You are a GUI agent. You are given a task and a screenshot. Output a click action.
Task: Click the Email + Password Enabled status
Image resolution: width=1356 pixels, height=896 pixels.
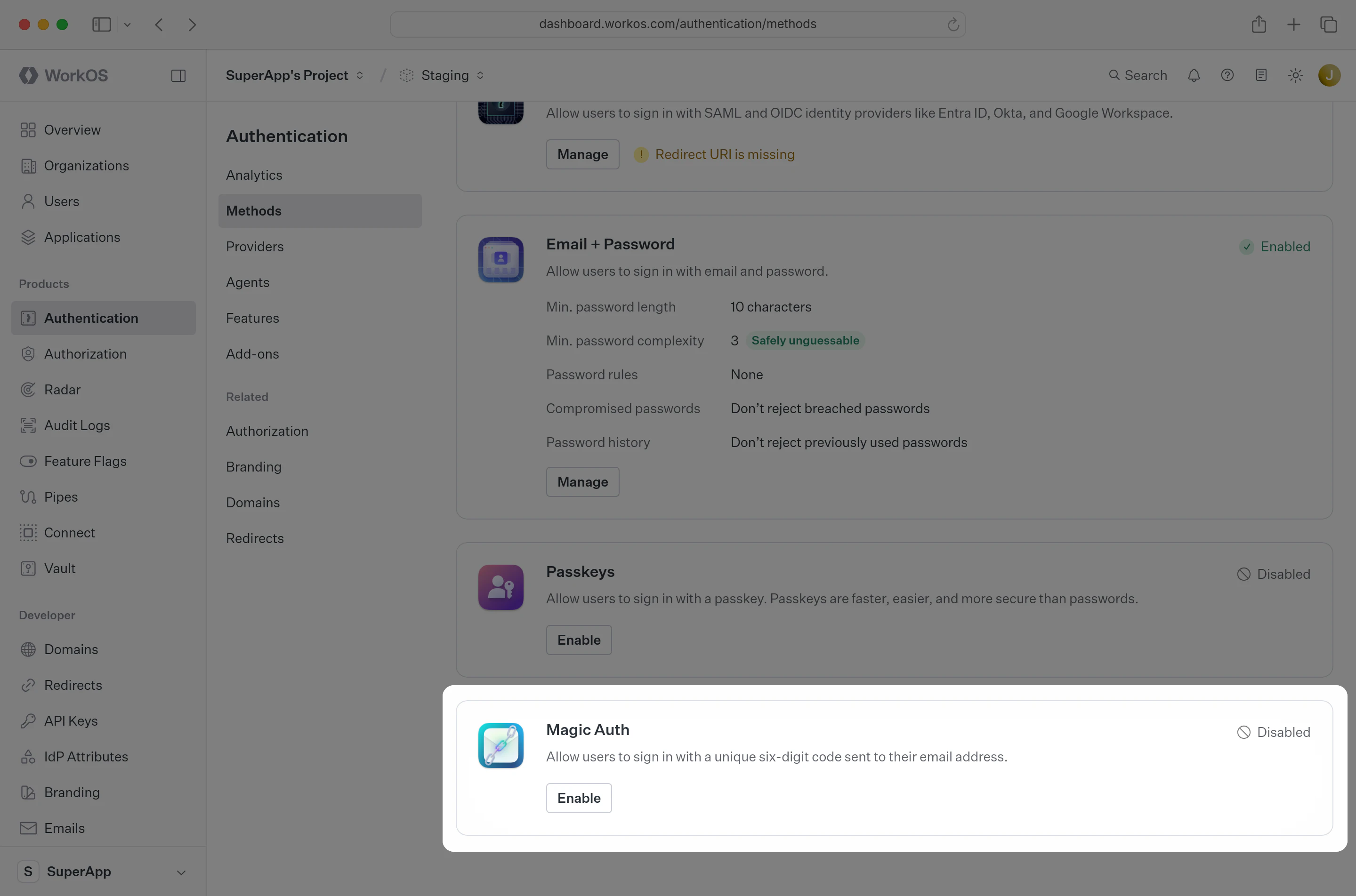(1275, 246)
